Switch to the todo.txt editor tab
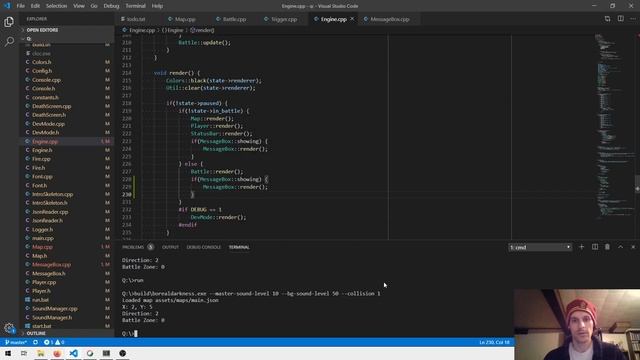 click(136, 19)
